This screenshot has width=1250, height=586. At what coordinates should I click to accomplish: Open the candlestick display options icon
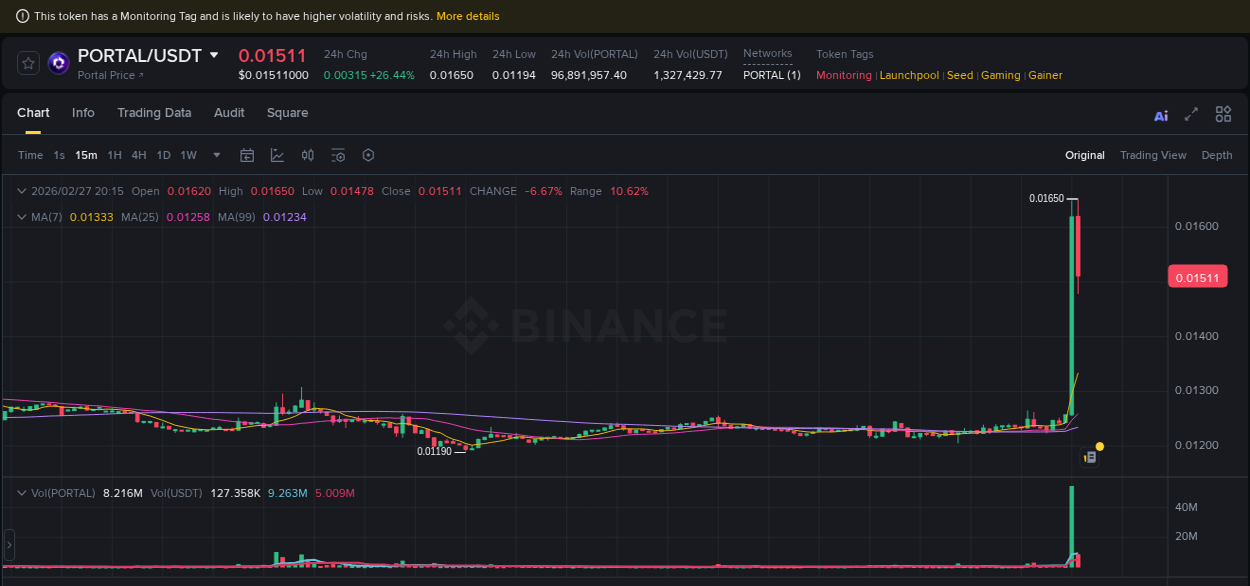307,155
